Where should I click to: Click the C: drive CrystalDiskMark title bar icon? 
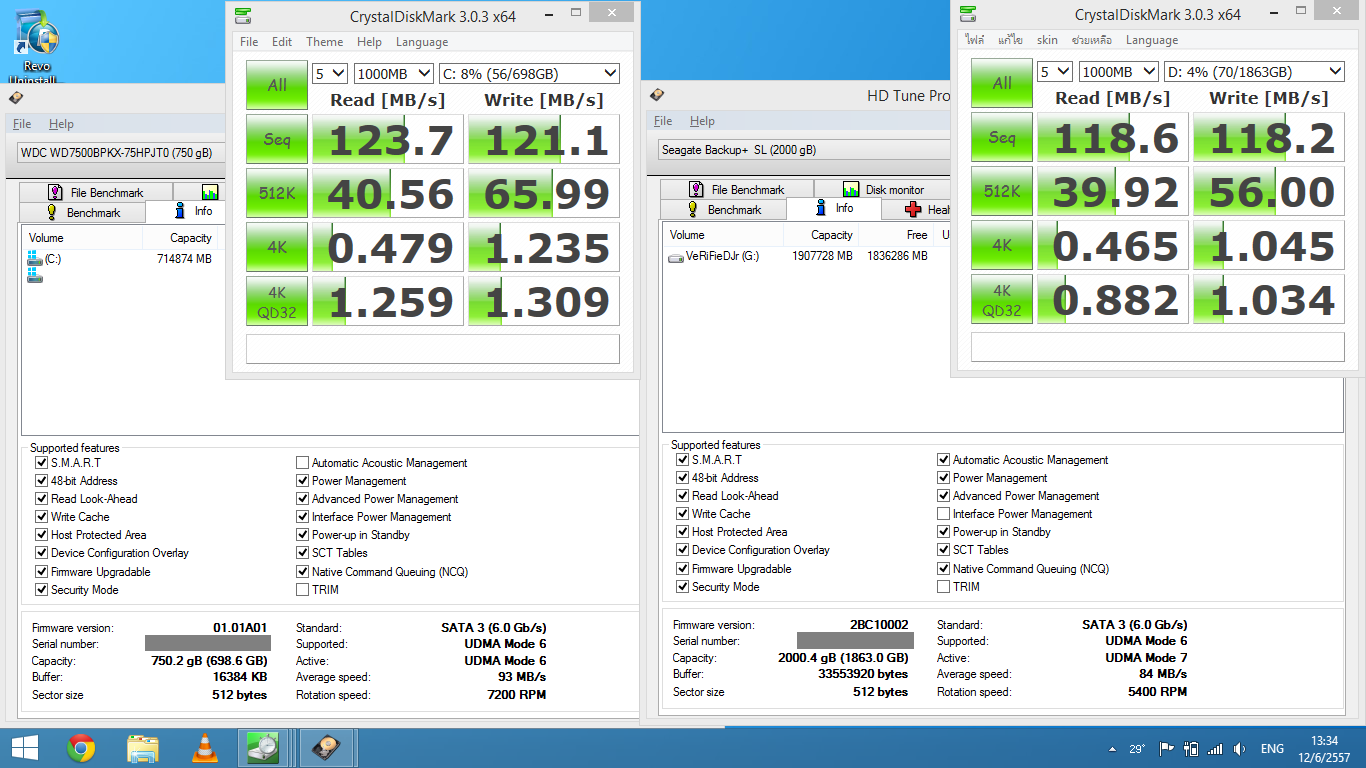(x=243, y=16)
